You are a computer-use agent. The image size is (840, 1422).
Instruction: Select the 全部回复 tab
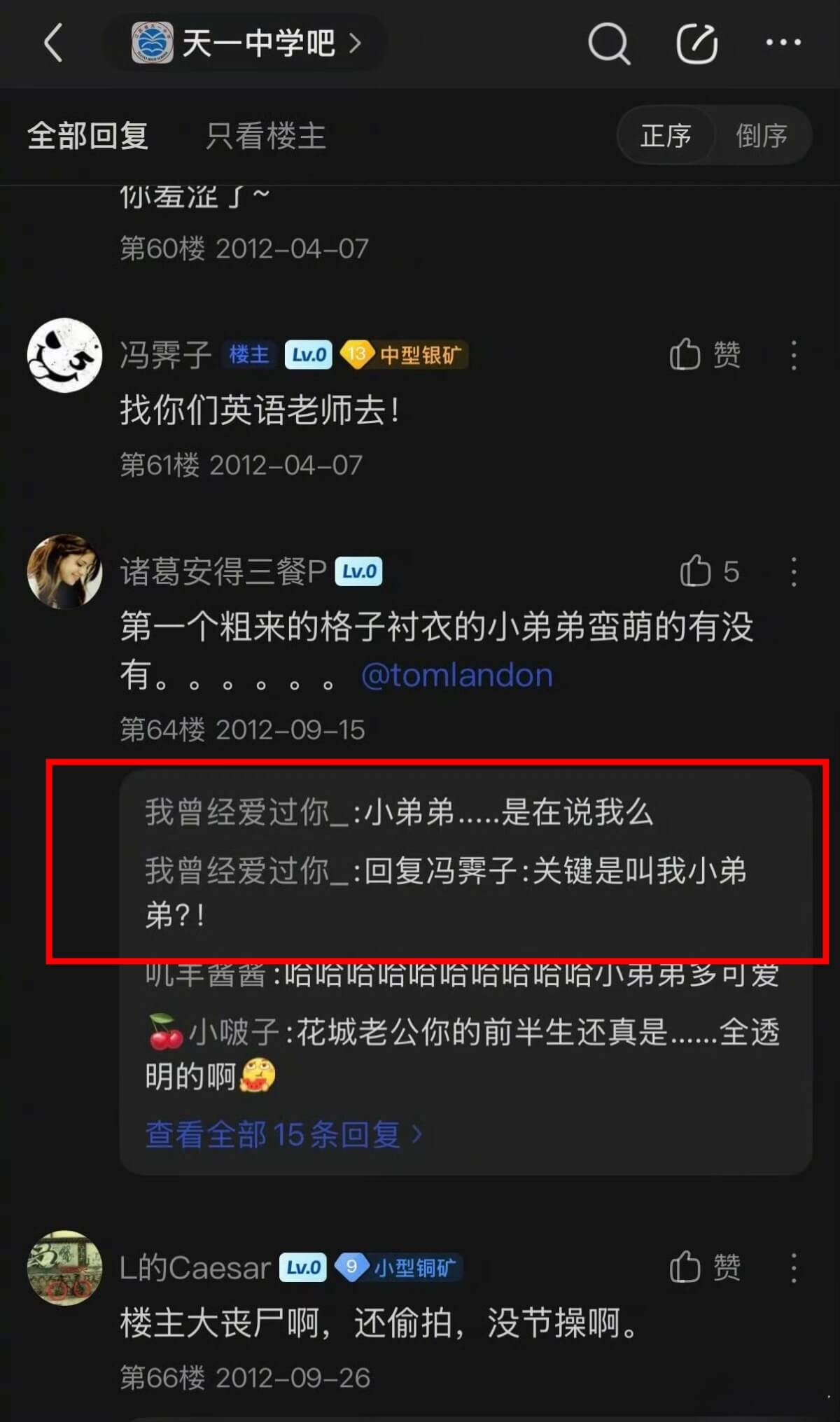pyautogui.click(x=87, y=136)
